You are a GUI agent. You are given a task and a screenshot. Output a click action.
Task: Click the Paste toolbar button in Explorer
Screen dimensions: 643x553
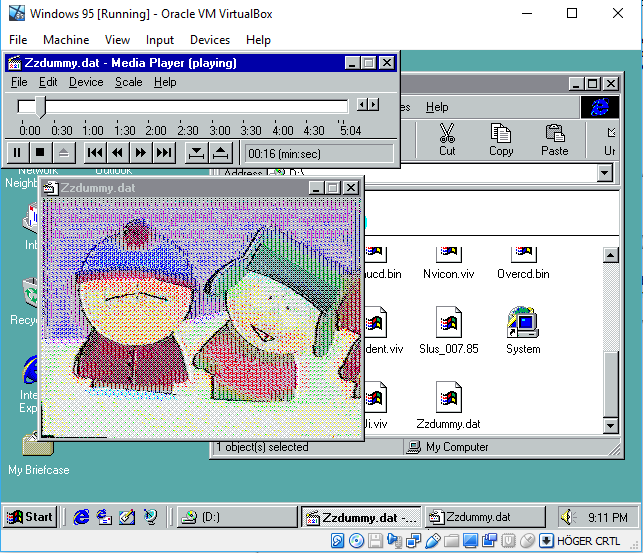click(554, 139)
